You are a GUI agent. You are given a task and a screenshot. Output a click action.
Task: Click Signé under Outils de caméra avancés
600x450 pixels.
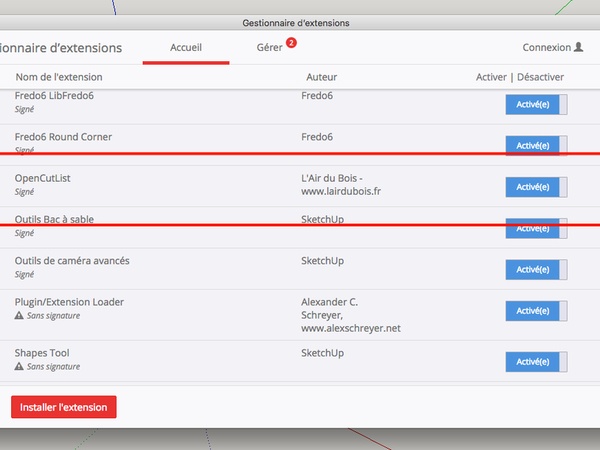click(24, 275)
